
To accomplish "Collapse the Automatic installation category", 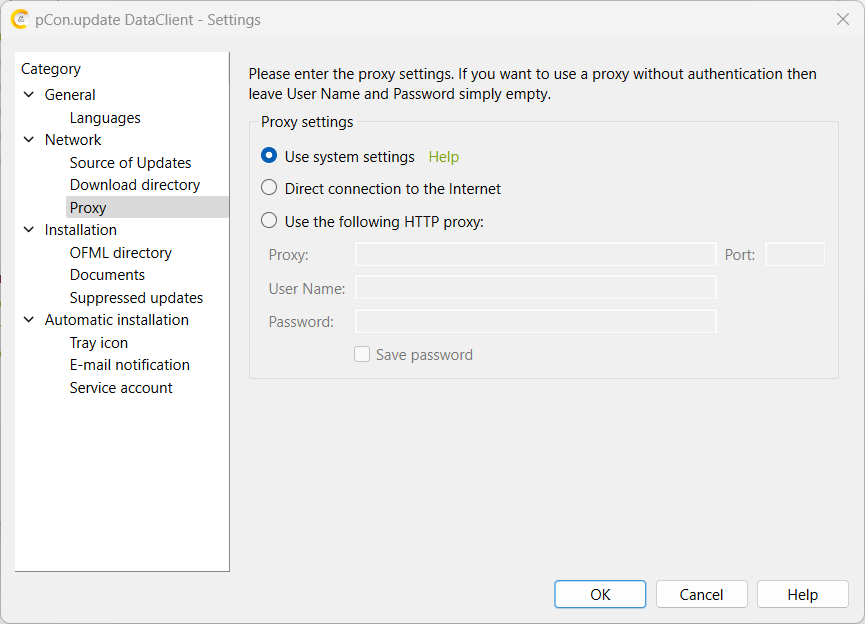I will 29,319.
